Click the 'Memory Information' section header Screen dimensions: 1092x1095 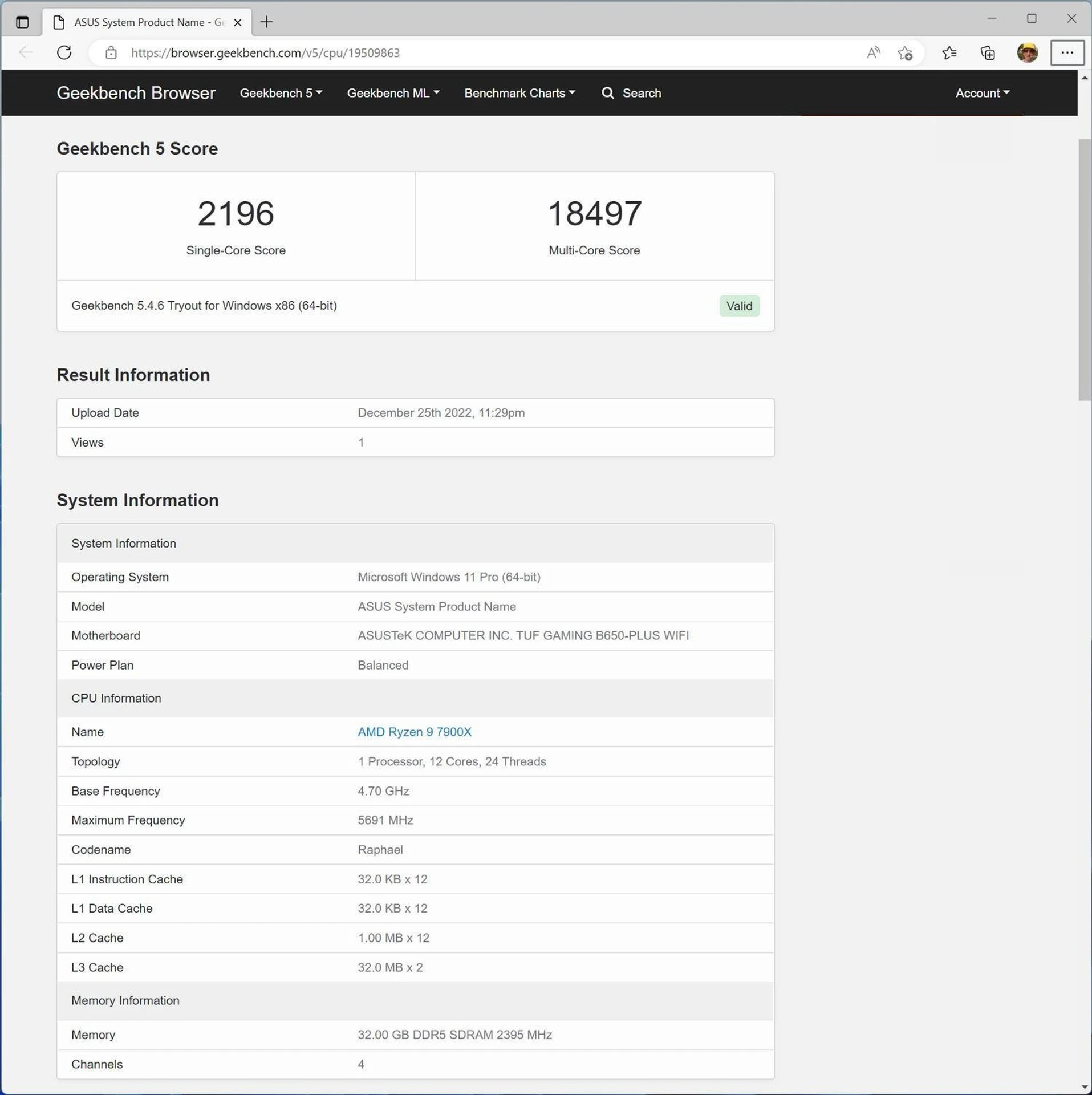pyautogui.click(x=125, y=1001)
